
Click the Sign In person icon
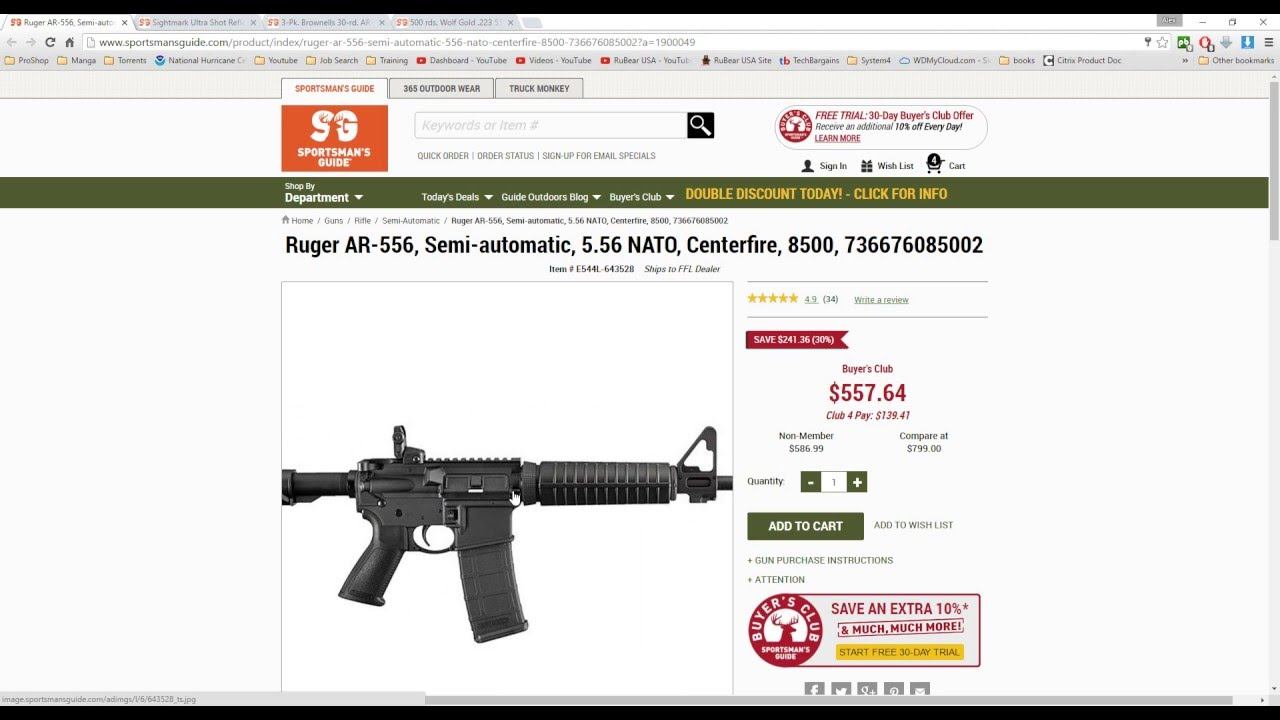coord(808,166)
